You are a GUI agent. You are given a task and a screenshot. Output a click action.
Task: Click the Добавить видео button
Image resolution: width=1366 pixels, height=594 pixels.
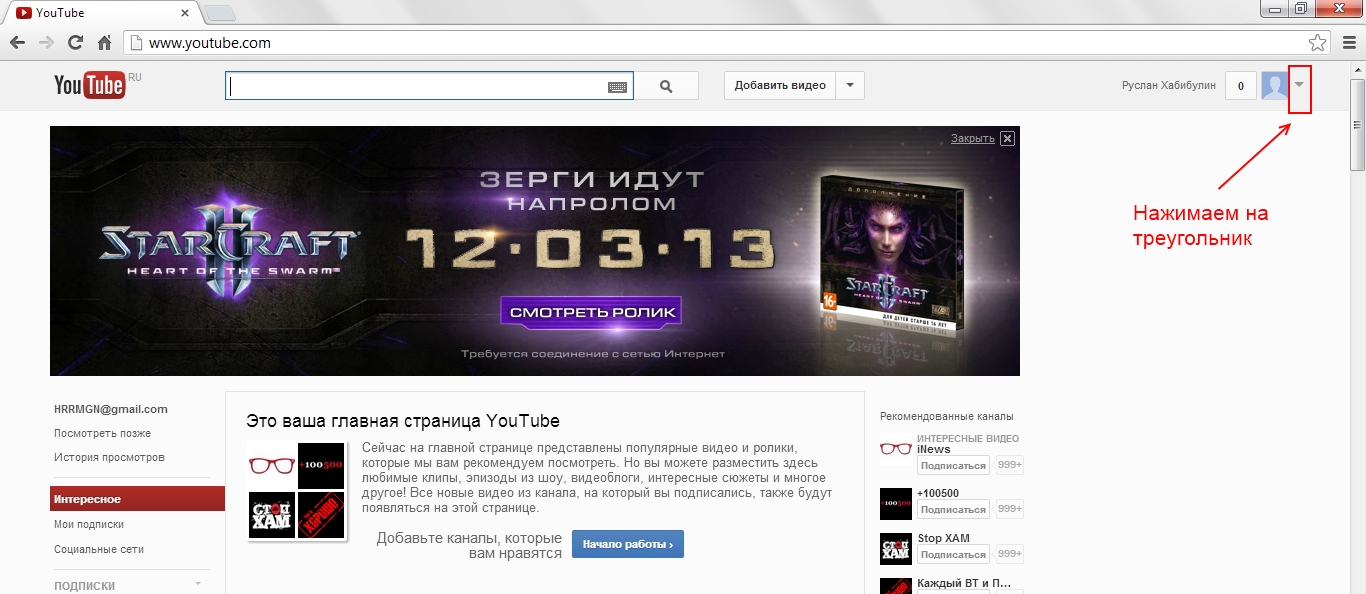tap(780, 86)
